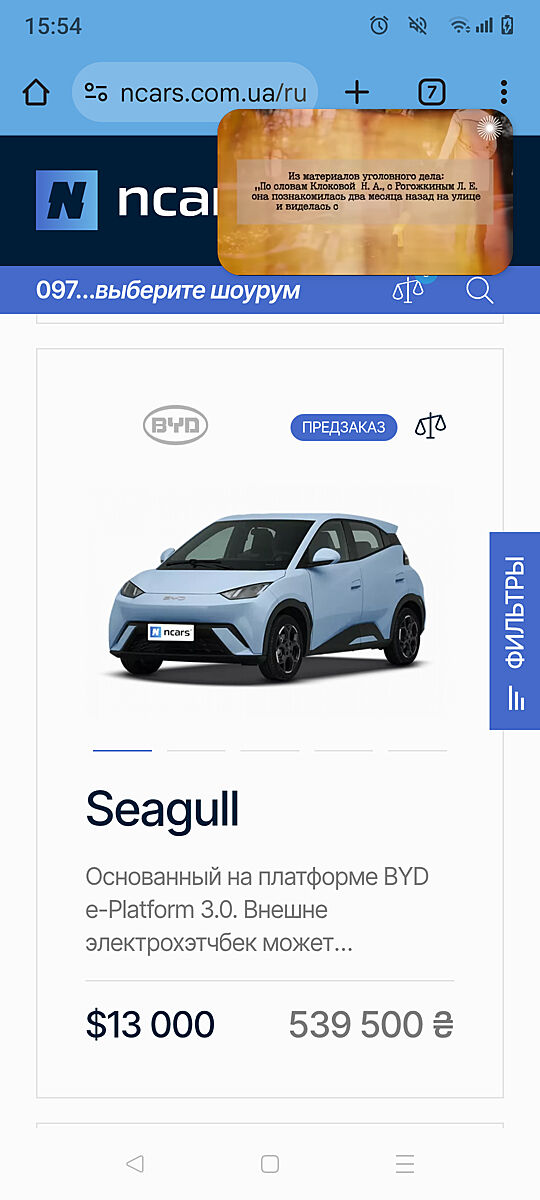Open the site search magnifier
The image size is (540, 1200).
480,291
